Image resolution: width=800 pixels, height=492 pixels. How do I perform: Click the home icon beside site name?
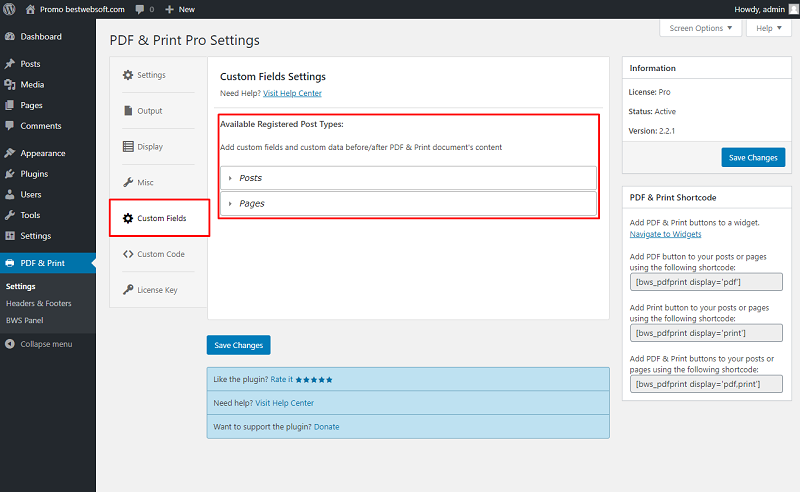coord(31,9)
